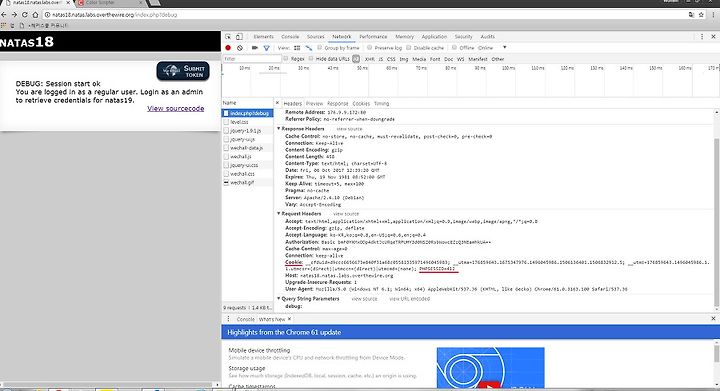Switch to the Sources tab
This screenshot has height=391, width=720.
coord(315,37)
